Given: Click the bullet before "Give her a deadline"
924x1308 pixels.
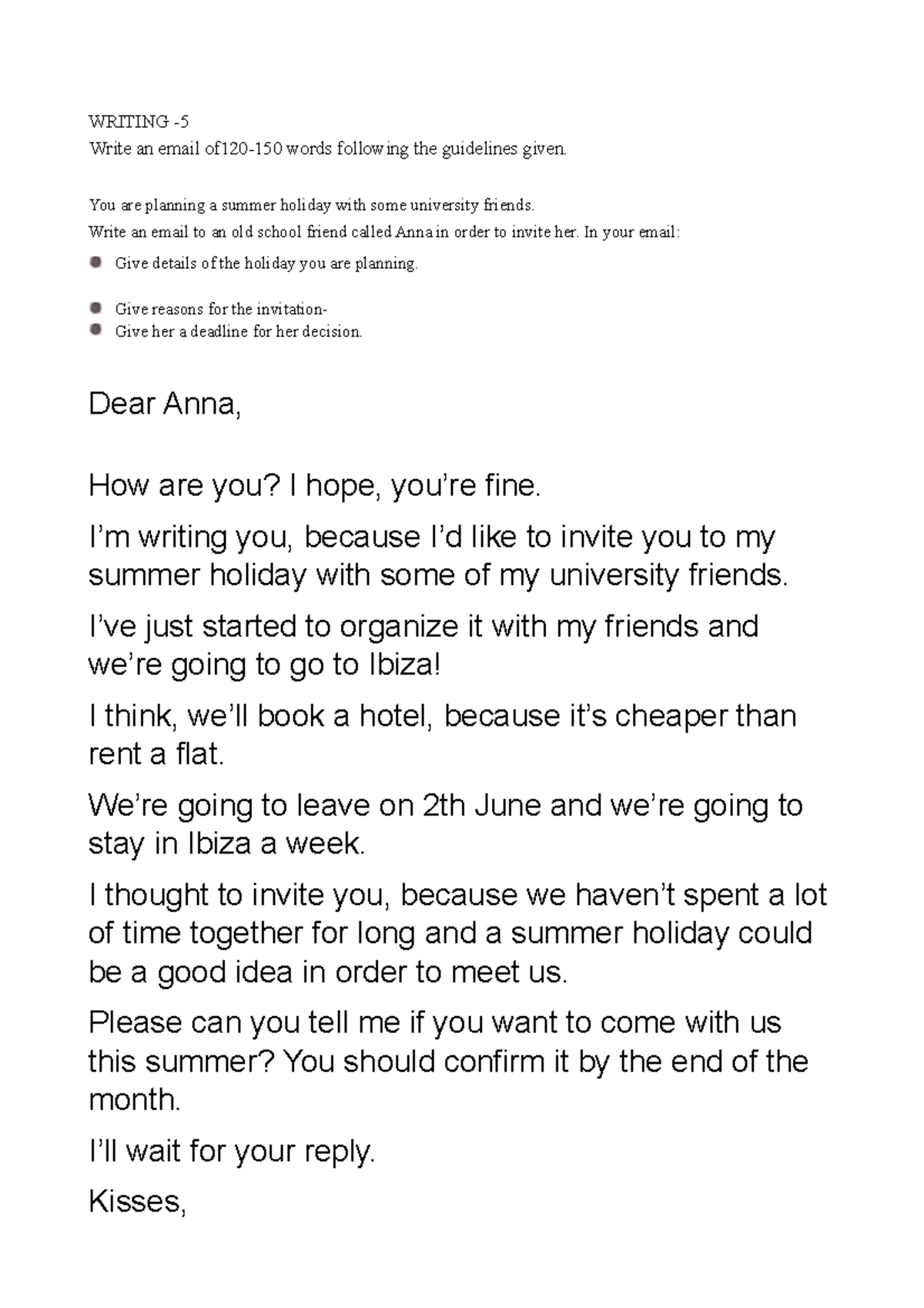Looking at the screenshot, I should click(x=95, y=330).
